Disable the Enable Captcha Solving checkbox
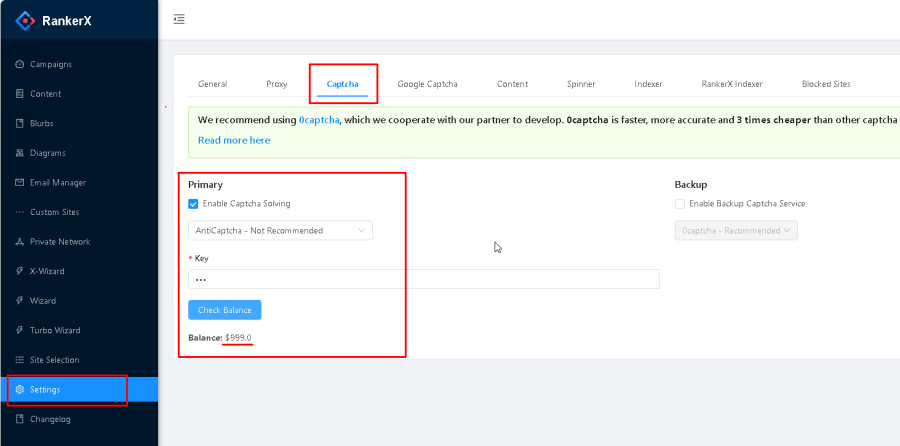 (194, 204)
